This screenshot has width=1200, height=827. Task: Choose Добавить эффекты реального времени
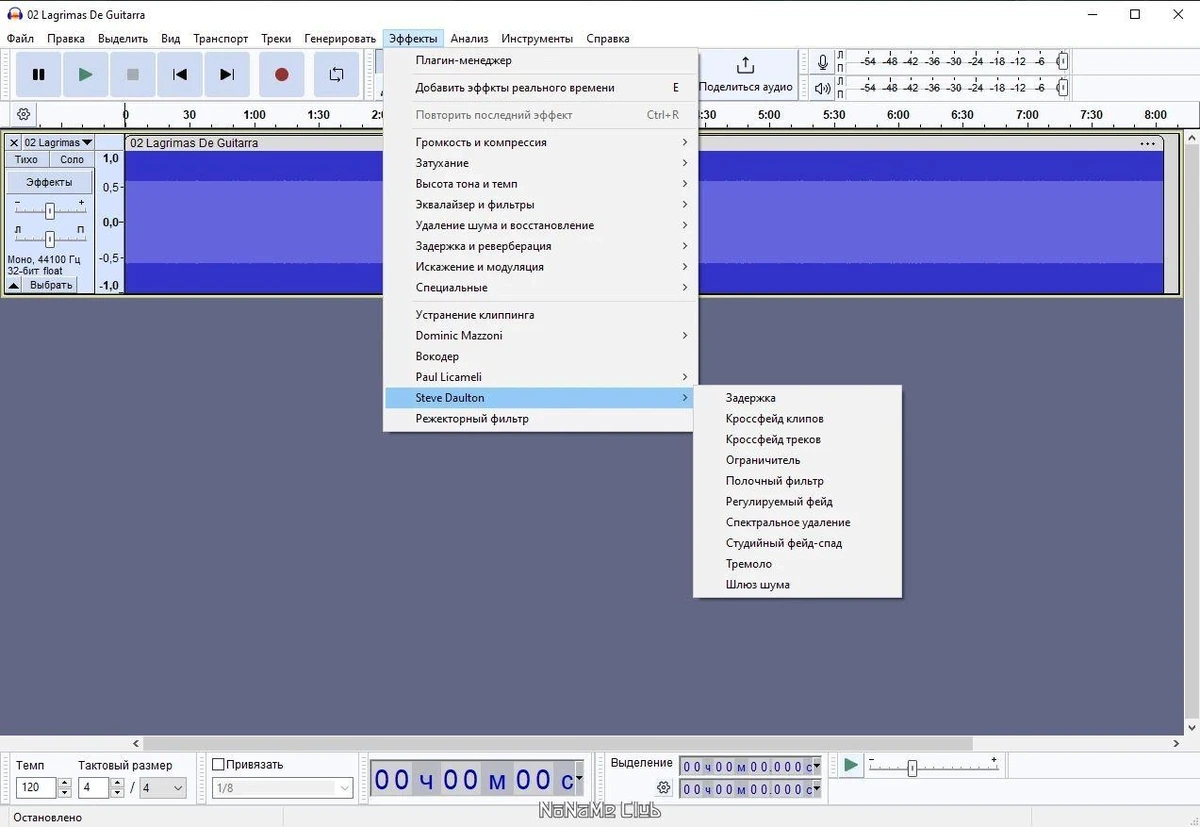540,88
